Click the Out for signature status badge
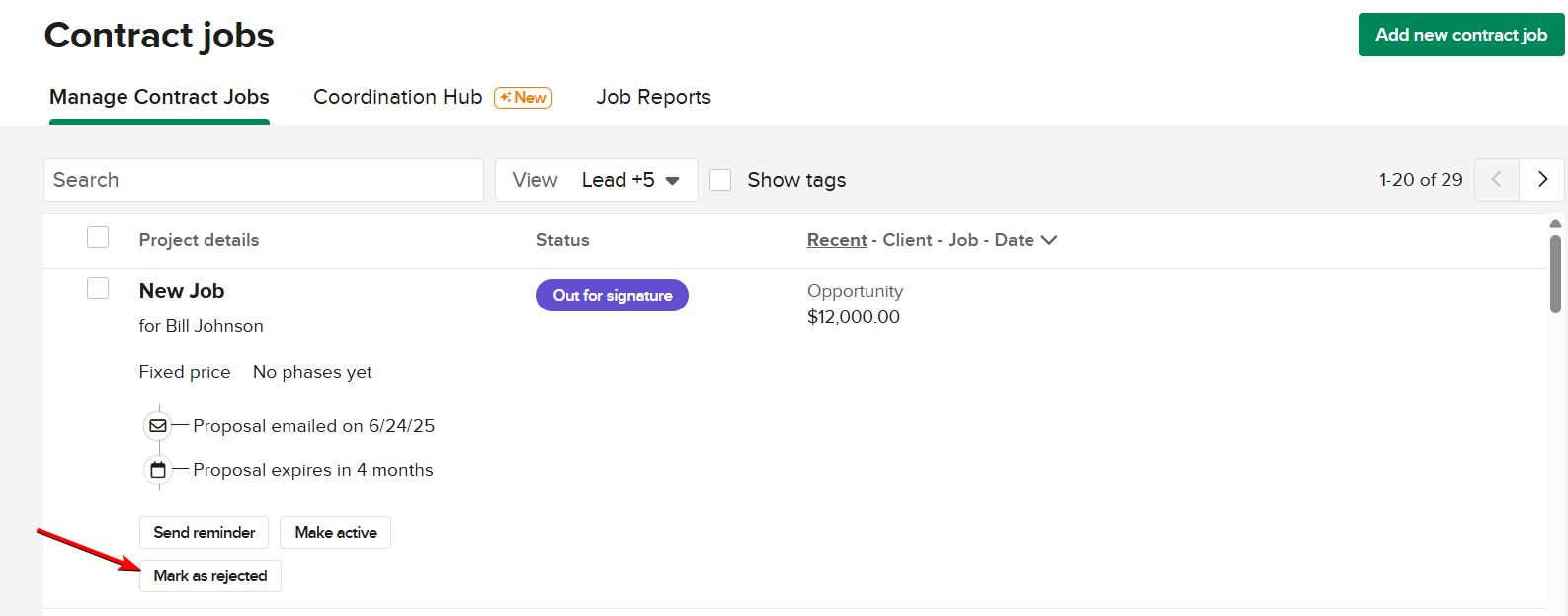Image resolution: width=1568 pixels, height=616 pixels. (613, 295)
